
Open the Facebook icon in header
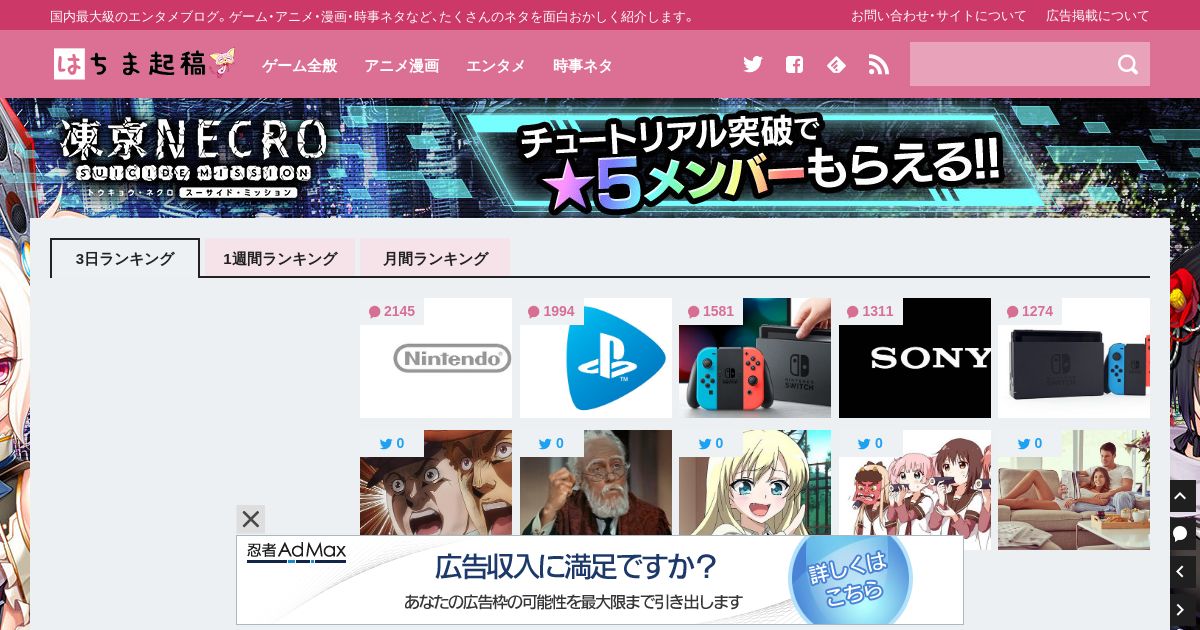(x=794, y=64)
